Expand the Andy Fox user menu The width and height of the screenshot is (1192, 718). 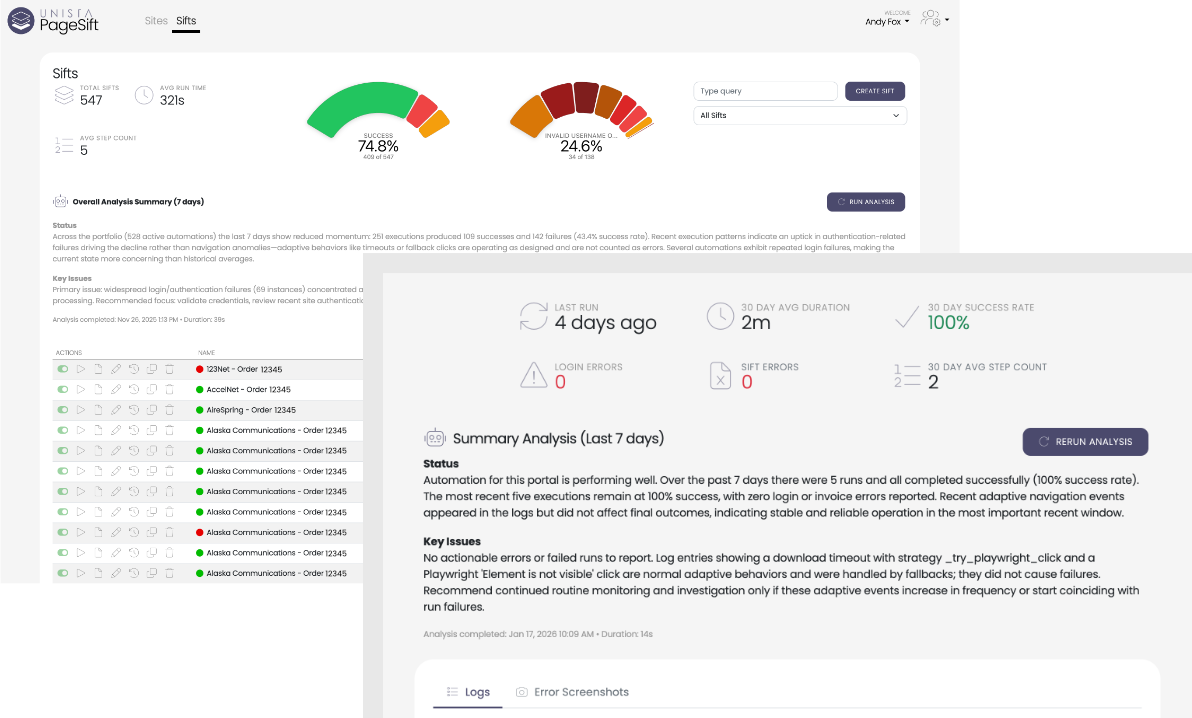click(887, 21)
